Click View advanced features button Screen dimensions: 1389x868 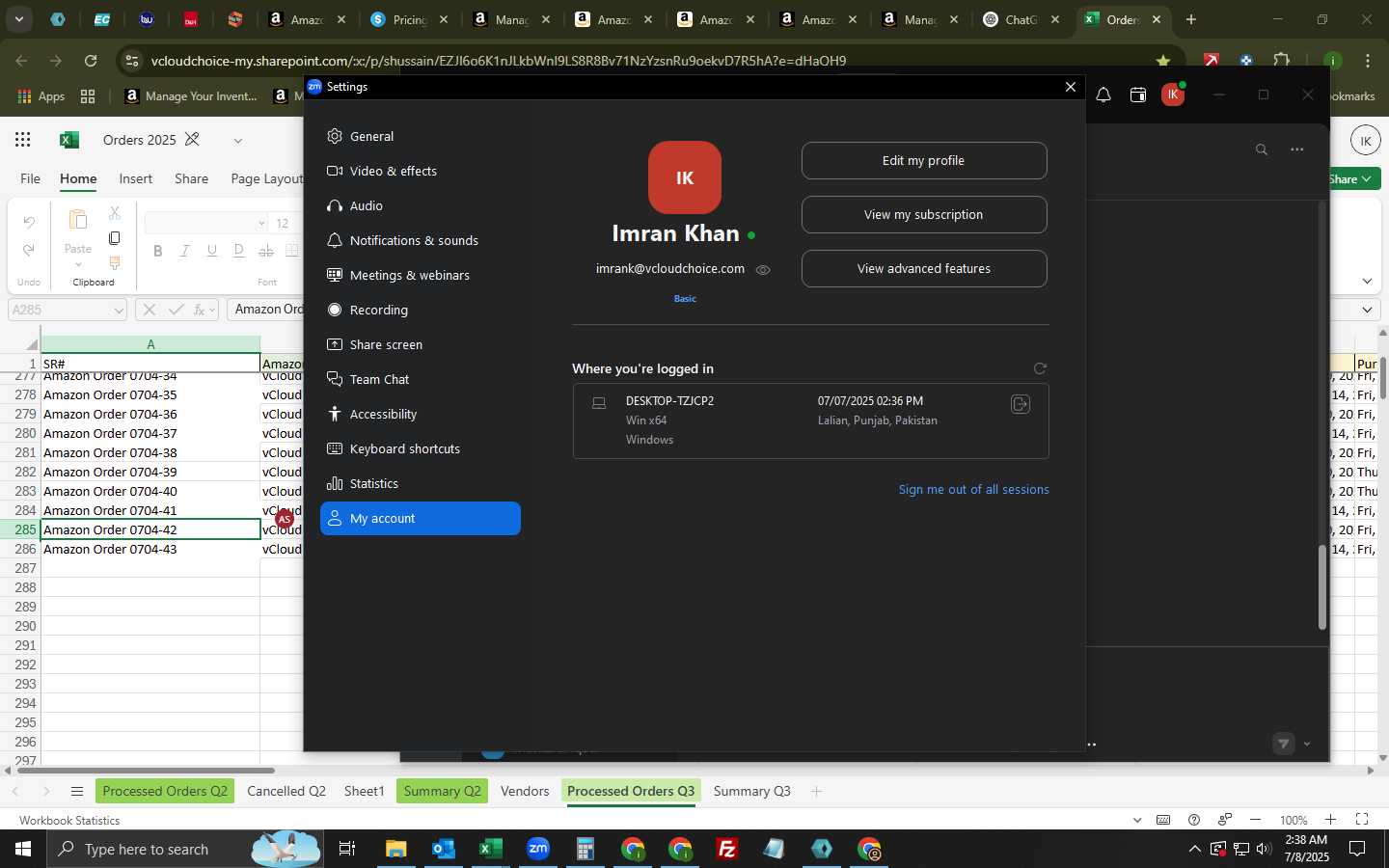pyautogui.click(x=924, y=269)
